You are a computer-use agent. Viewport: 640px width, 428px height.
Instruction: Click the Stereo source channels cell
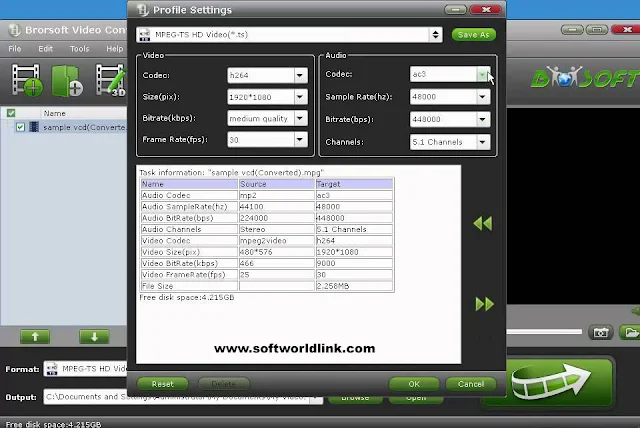tap(276, 229)
